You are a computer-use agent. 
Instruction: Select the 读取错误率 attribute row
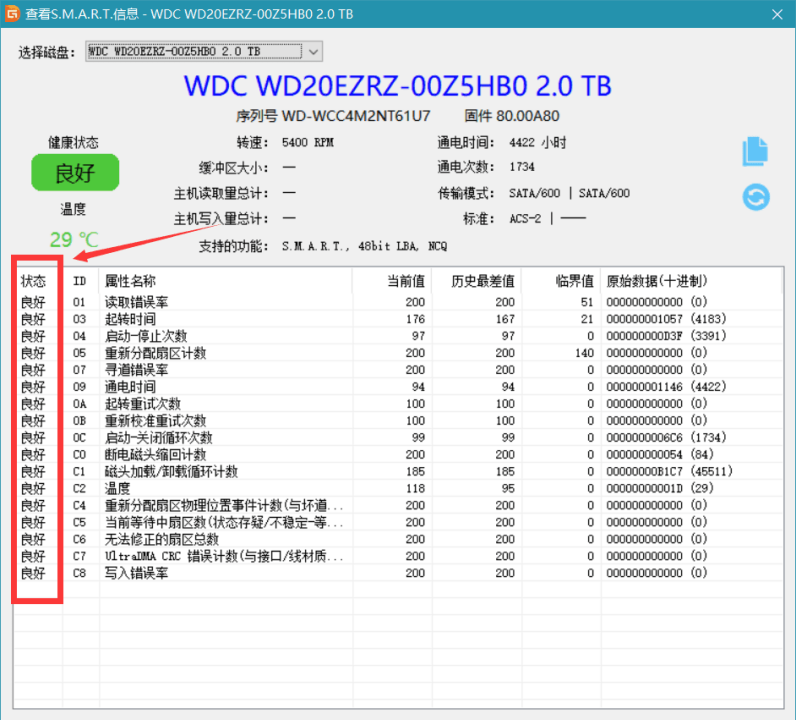(398, 302)
